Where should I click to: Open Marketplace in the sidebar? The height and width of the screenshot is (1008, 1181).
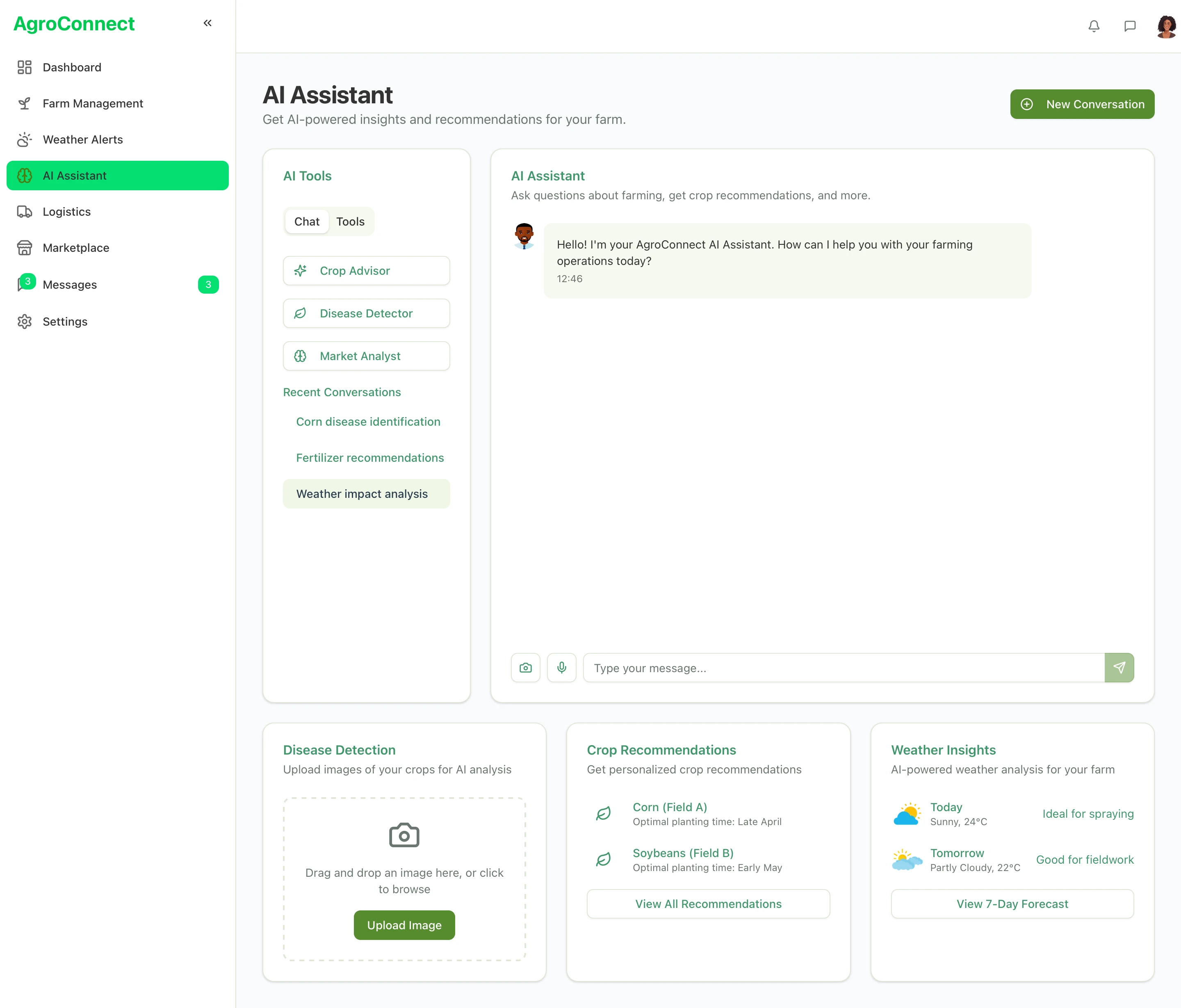pyautogui.click(x=76, y=248)
